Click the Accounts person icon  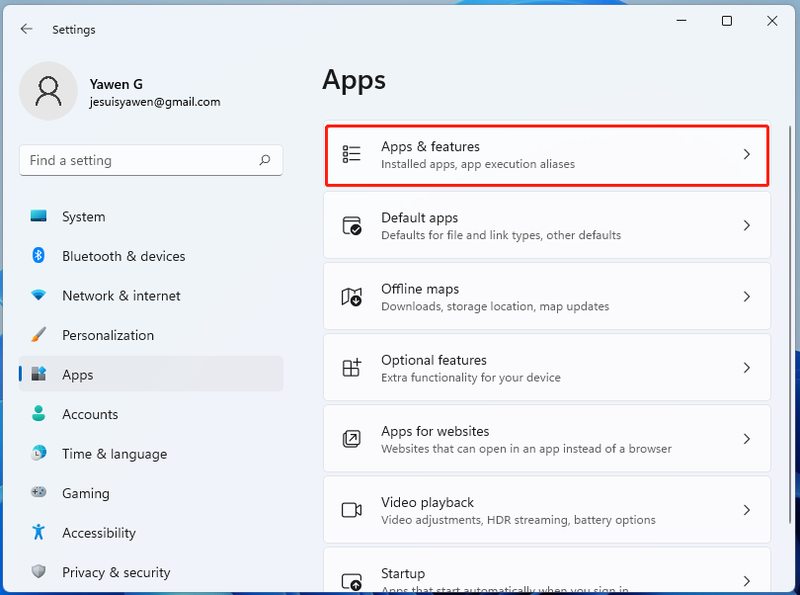pyautogui.click(x=38, y=413)
